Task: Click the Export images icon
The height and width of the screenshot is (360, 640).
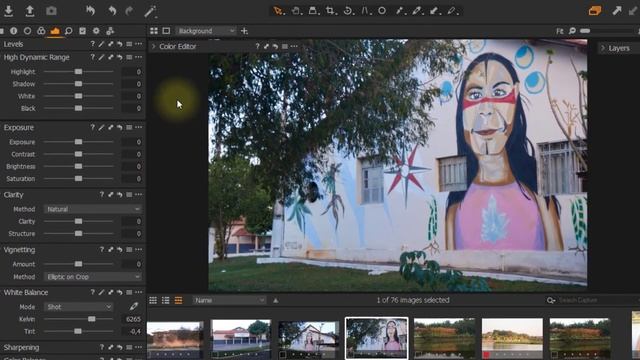Action: (x=29, y=11)
